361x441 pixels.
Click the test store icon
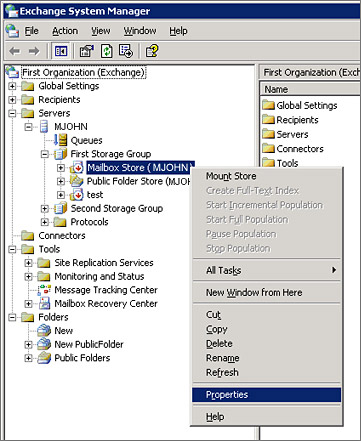77,195
